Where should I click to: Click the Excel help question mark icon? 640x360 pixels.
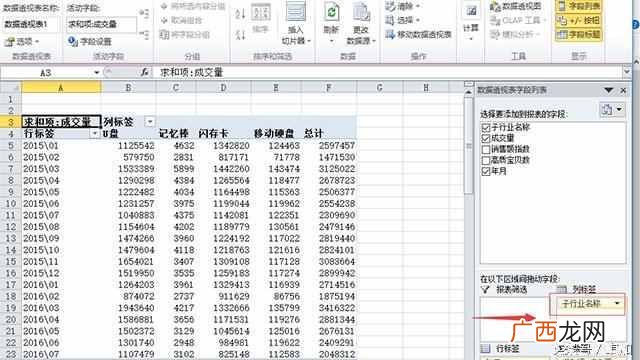pos(636,24)
